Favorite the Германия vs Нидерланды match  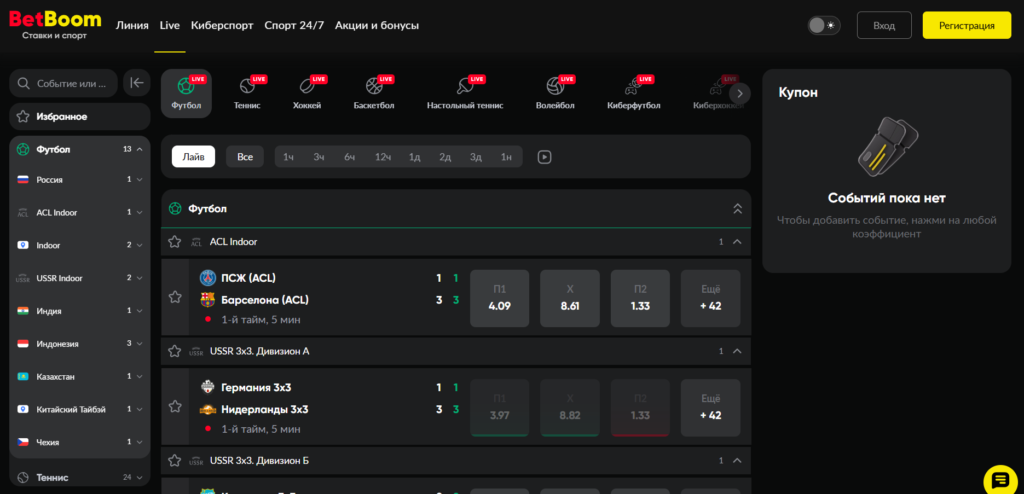tap(175, 406)
